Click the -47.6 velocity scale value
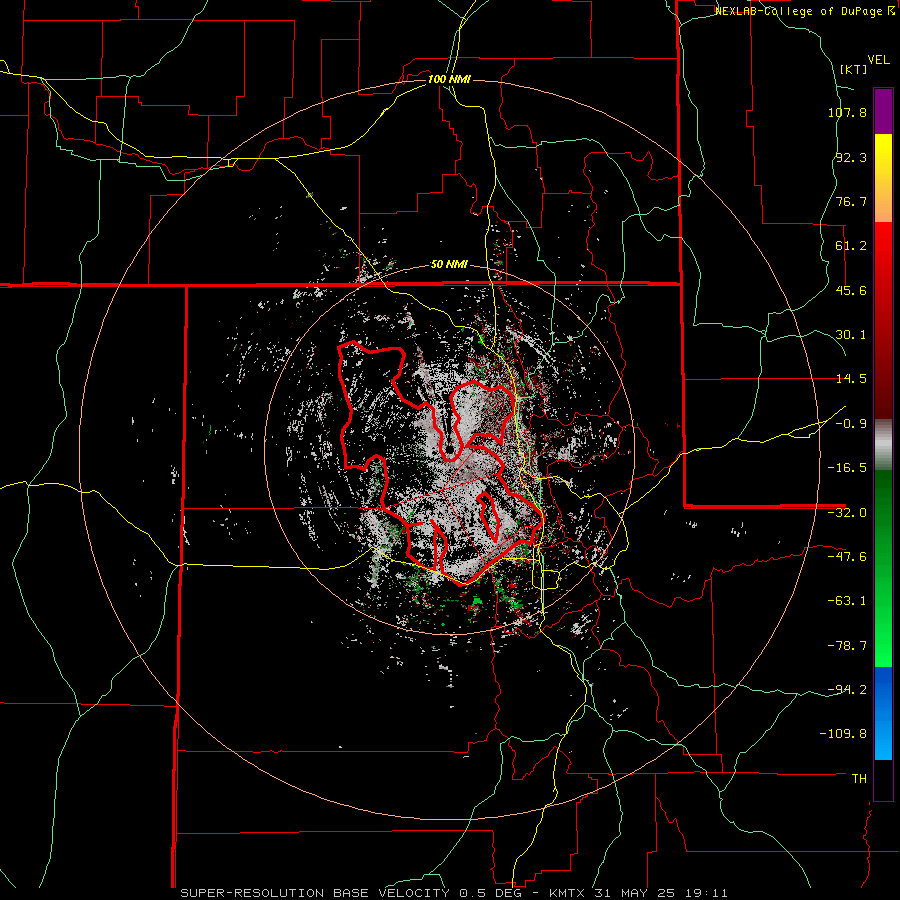 [847, 557]
